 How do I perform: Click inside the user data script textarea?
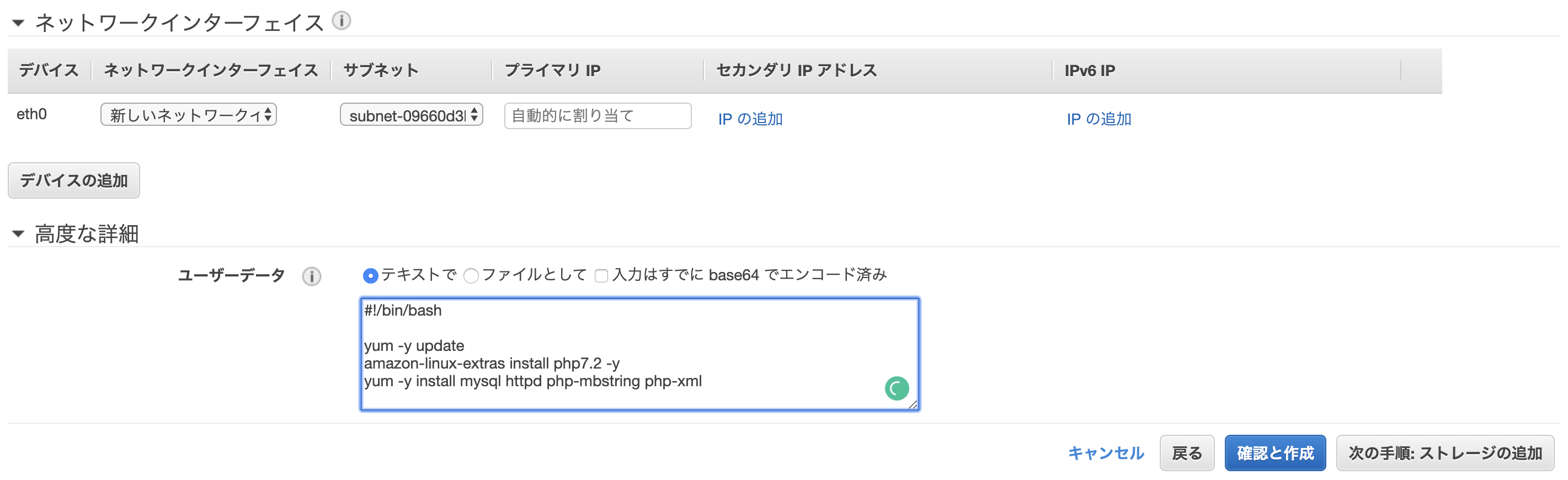click(639, 354)
